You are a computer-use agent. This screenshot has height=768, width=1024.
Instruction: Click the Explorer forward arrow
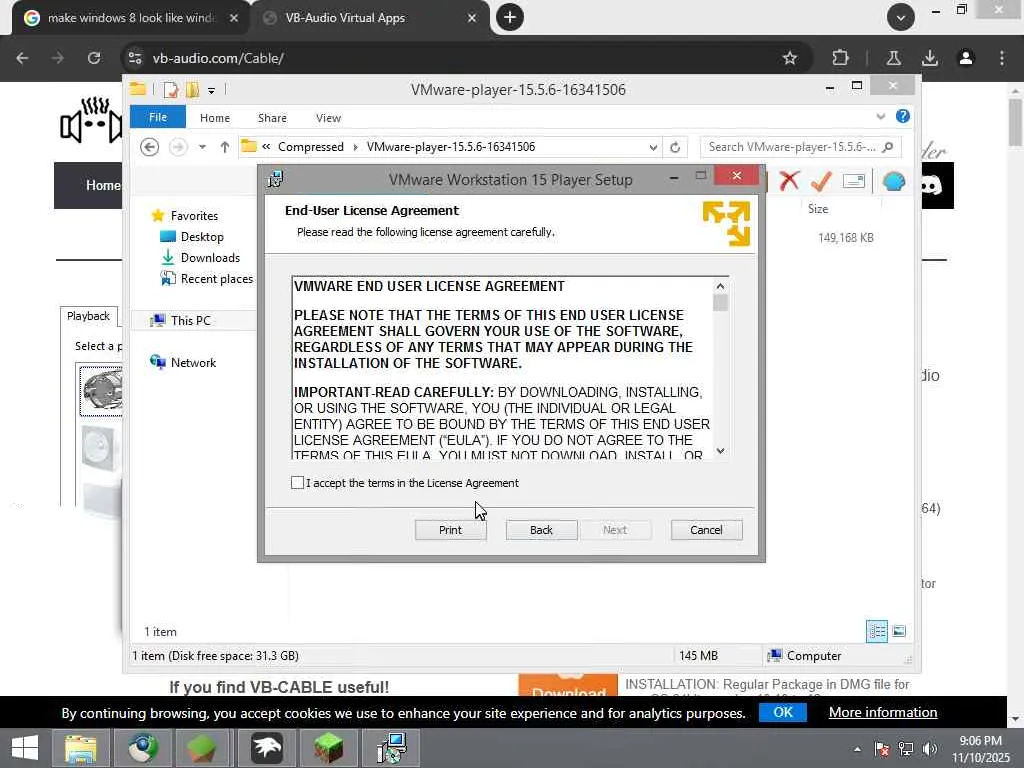(178, 147)
